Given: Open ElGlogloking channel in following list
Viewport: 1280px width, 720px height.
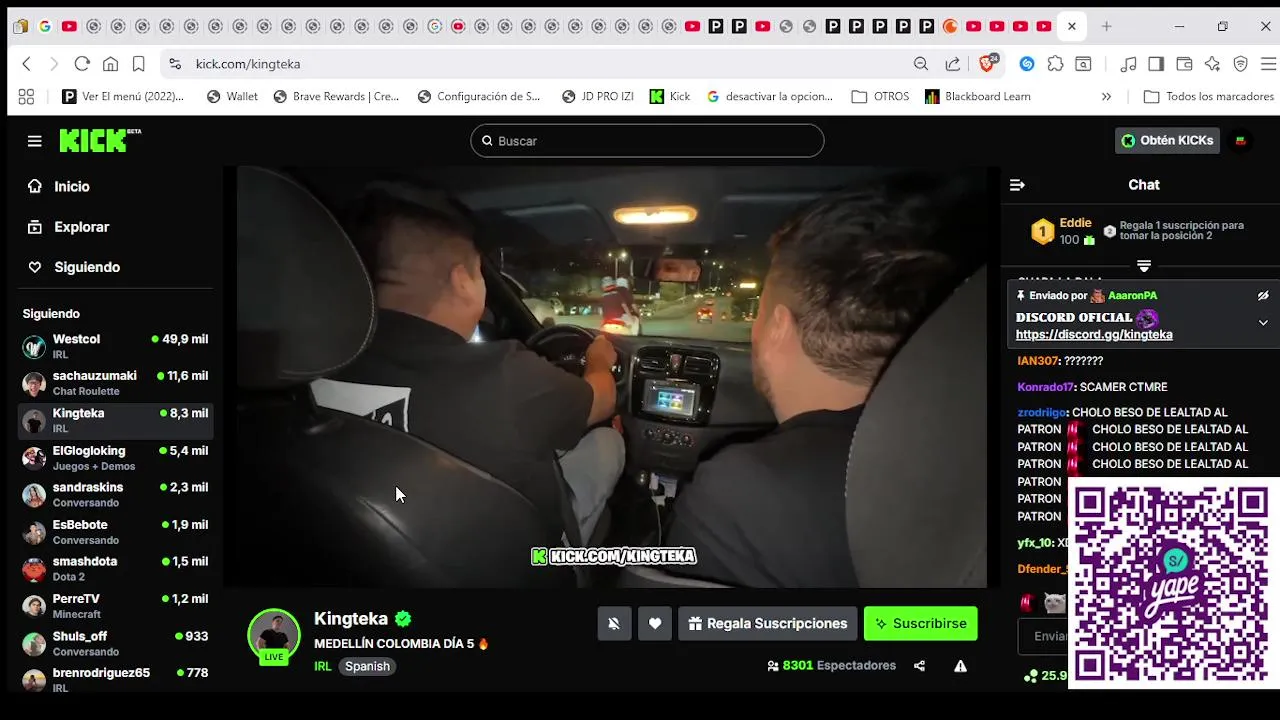Looking at the screenshot, I should (115, 458).
